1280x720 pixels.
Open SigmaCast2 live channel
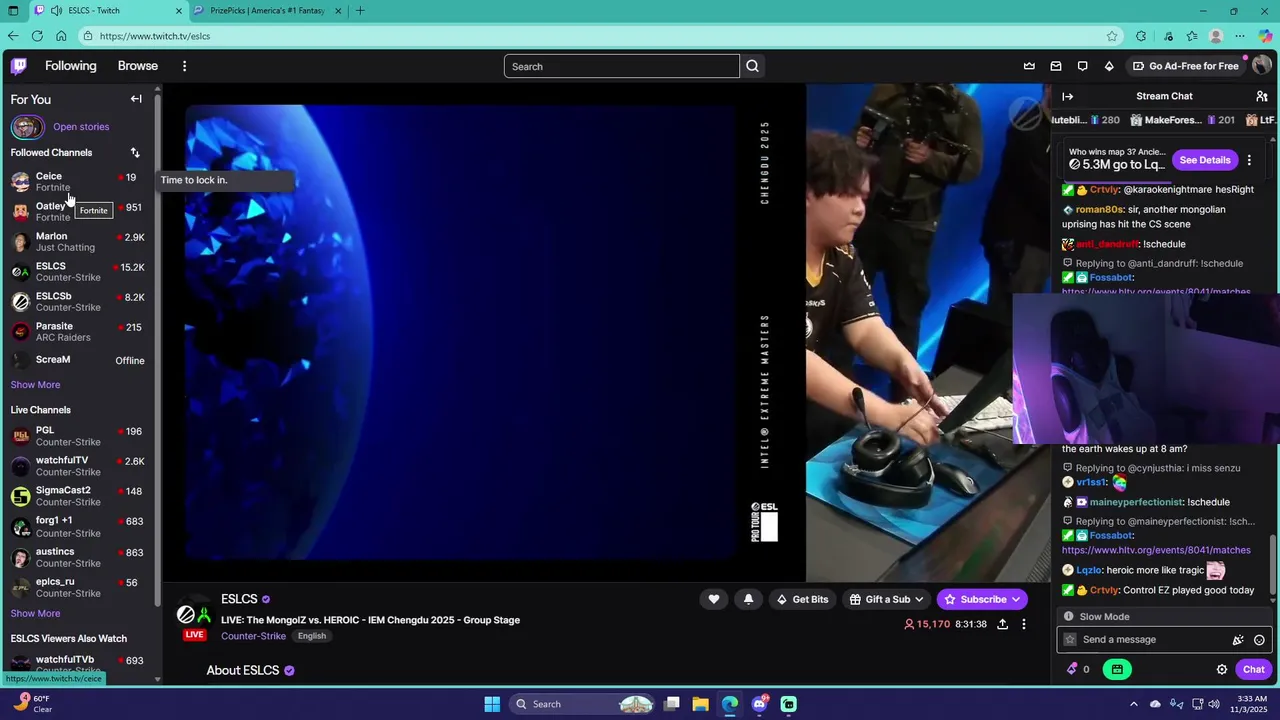(x=80, y=496)
